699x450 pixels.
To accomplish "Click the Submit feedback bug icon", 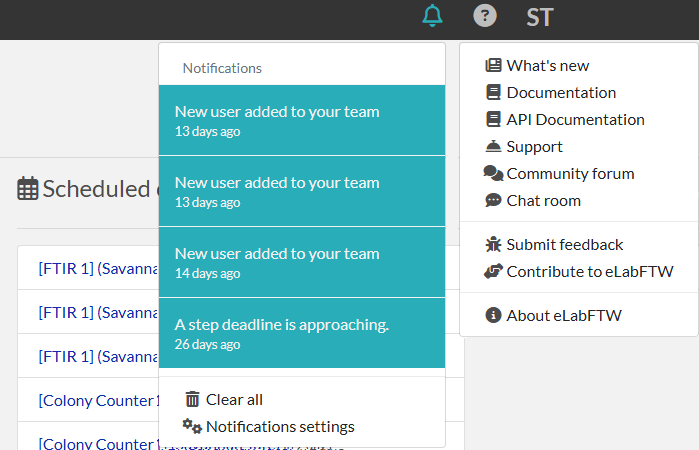I will tap(493, 245).
